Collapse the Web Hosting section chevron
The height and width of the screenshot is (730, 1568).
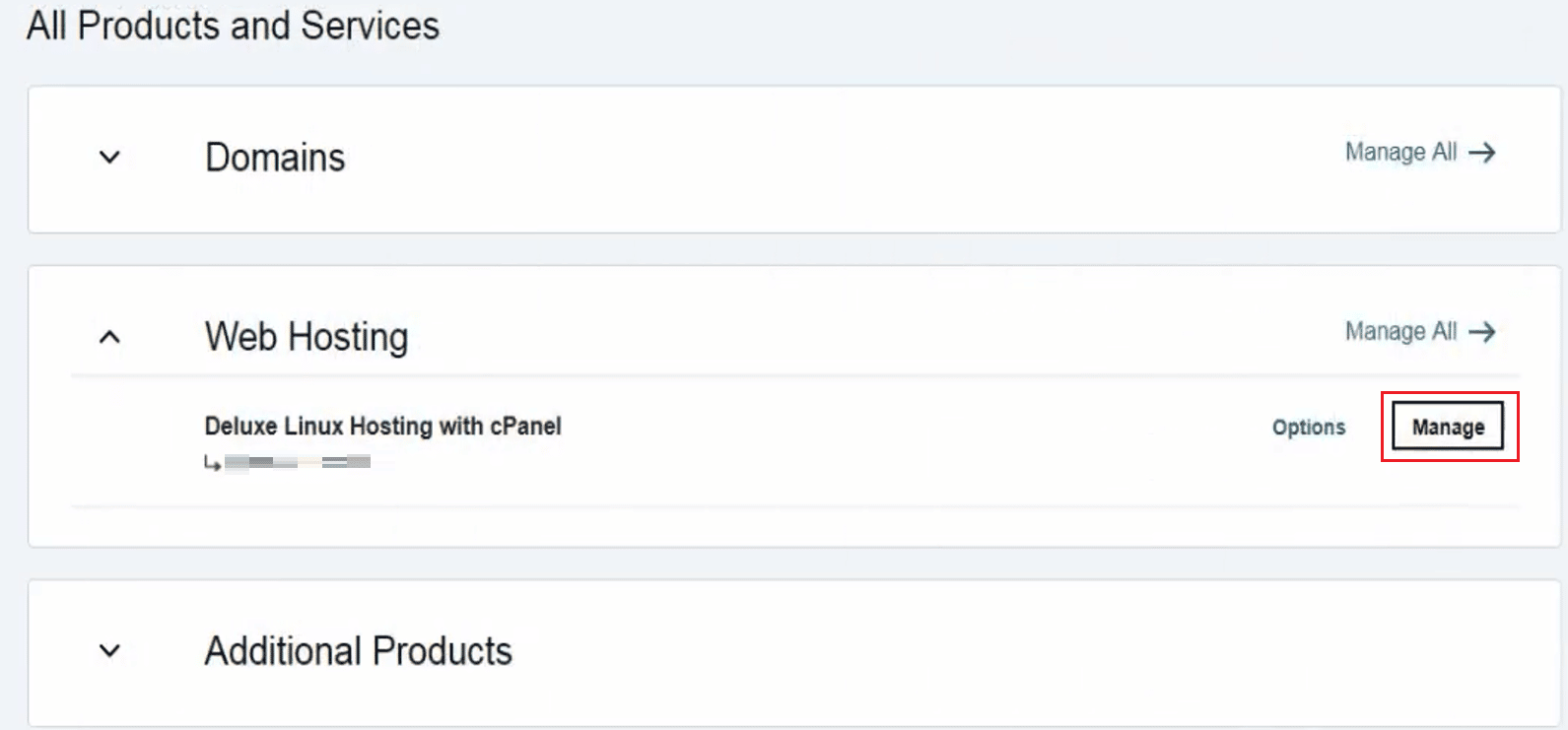(x=109, y=337)
